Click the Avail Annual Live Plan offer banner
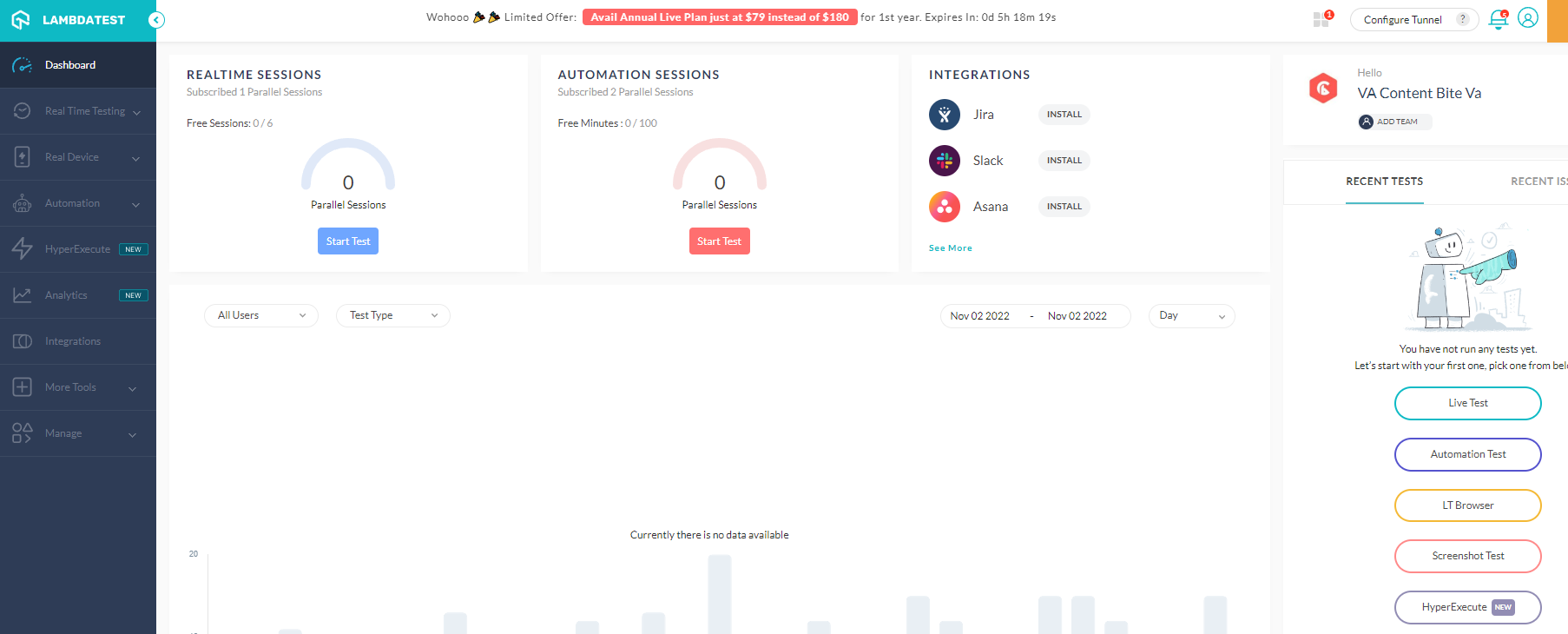Screen dimensions: 1568x634 (720, 17)
